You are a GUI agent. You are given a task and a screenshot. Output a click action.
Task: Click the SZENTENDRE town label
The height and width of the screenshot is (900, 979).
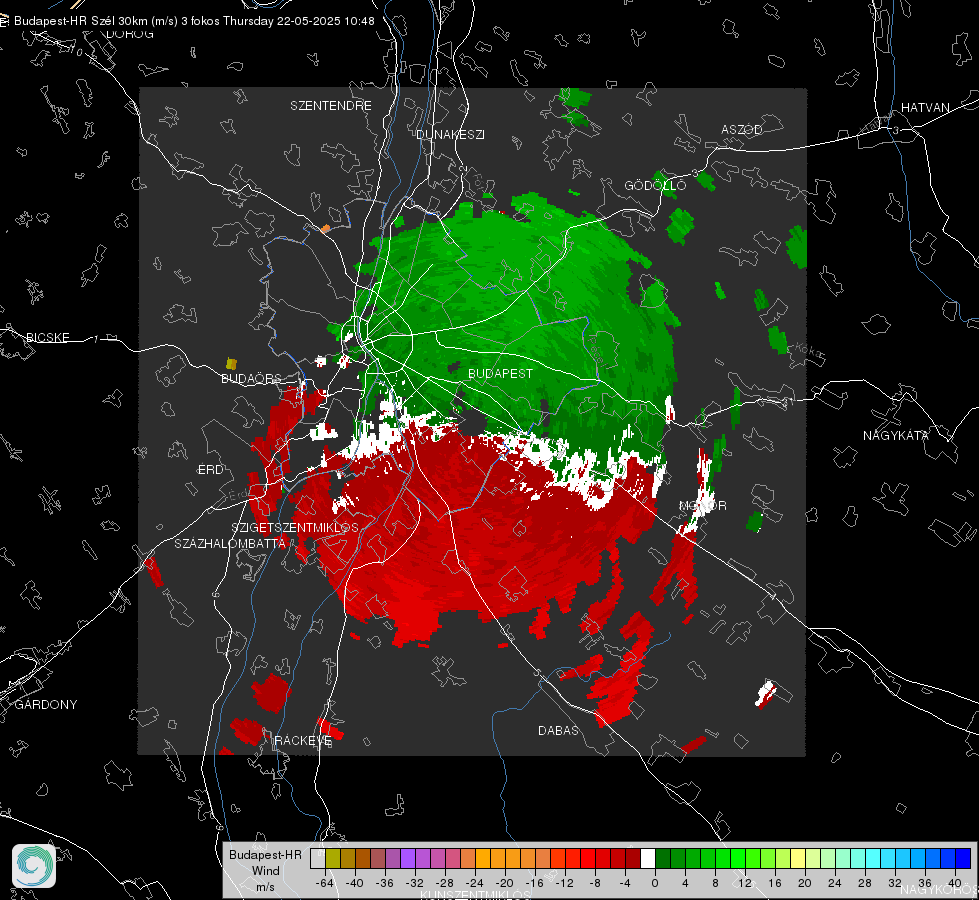(331, 106)
